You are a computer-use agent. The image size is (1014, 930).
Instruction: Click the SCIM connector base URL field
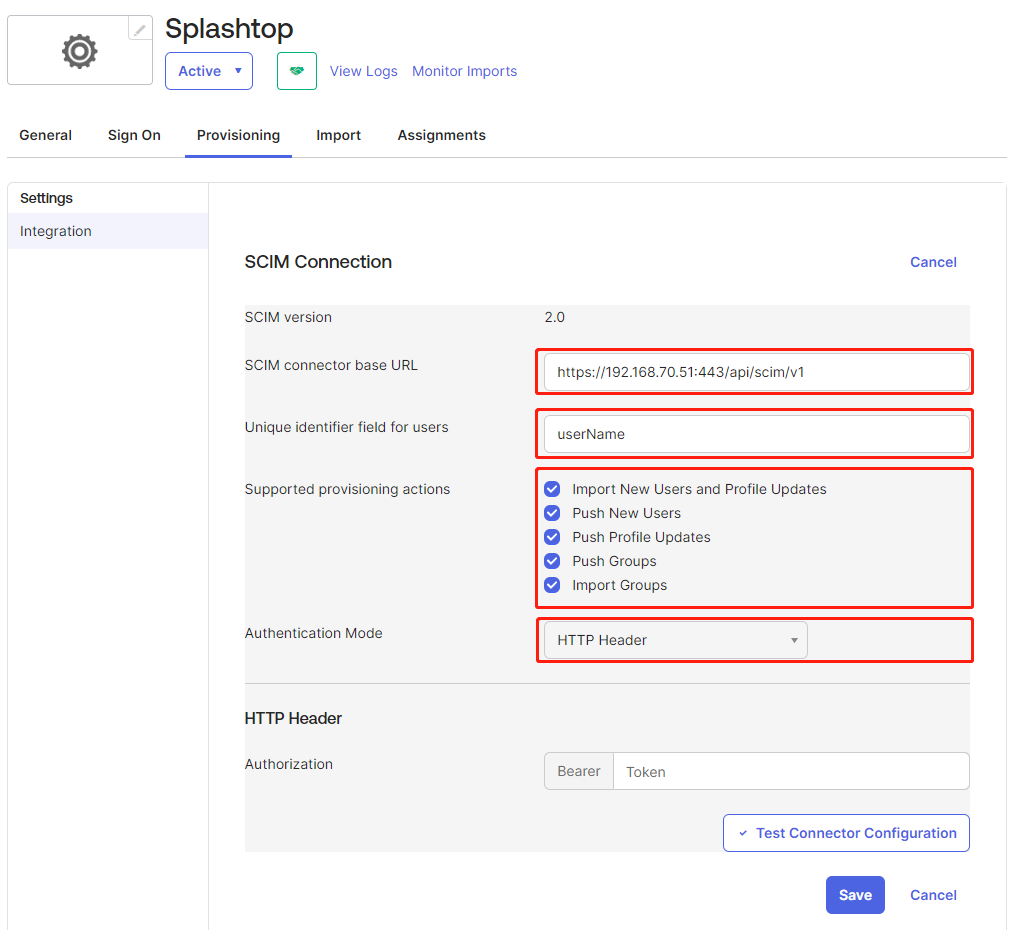click(757, 372)
